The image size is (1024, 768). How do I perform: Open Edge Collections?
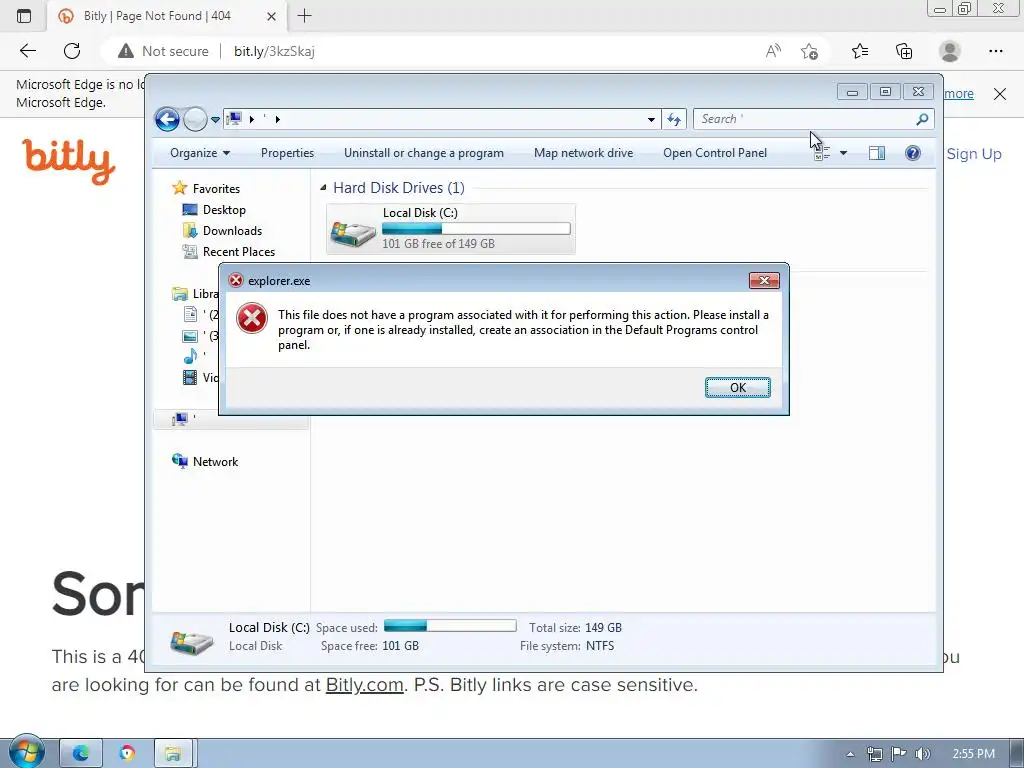pyautogui.click(x=904, y=51)
